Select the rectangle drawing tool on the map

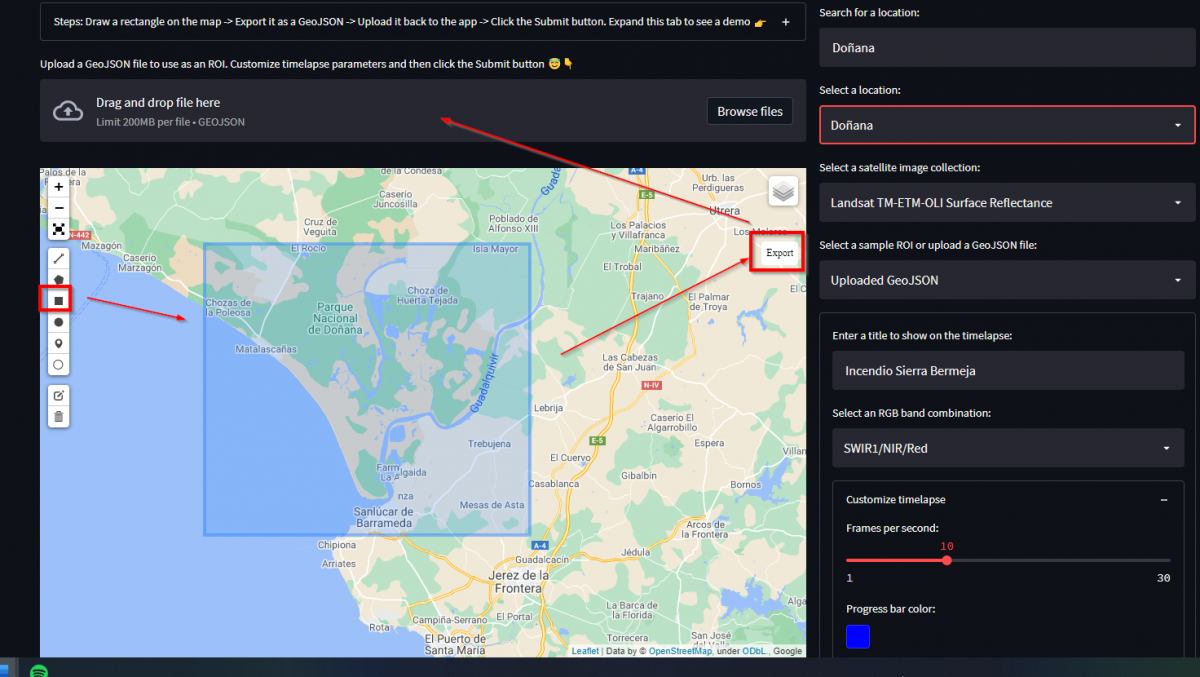point(58,299)
